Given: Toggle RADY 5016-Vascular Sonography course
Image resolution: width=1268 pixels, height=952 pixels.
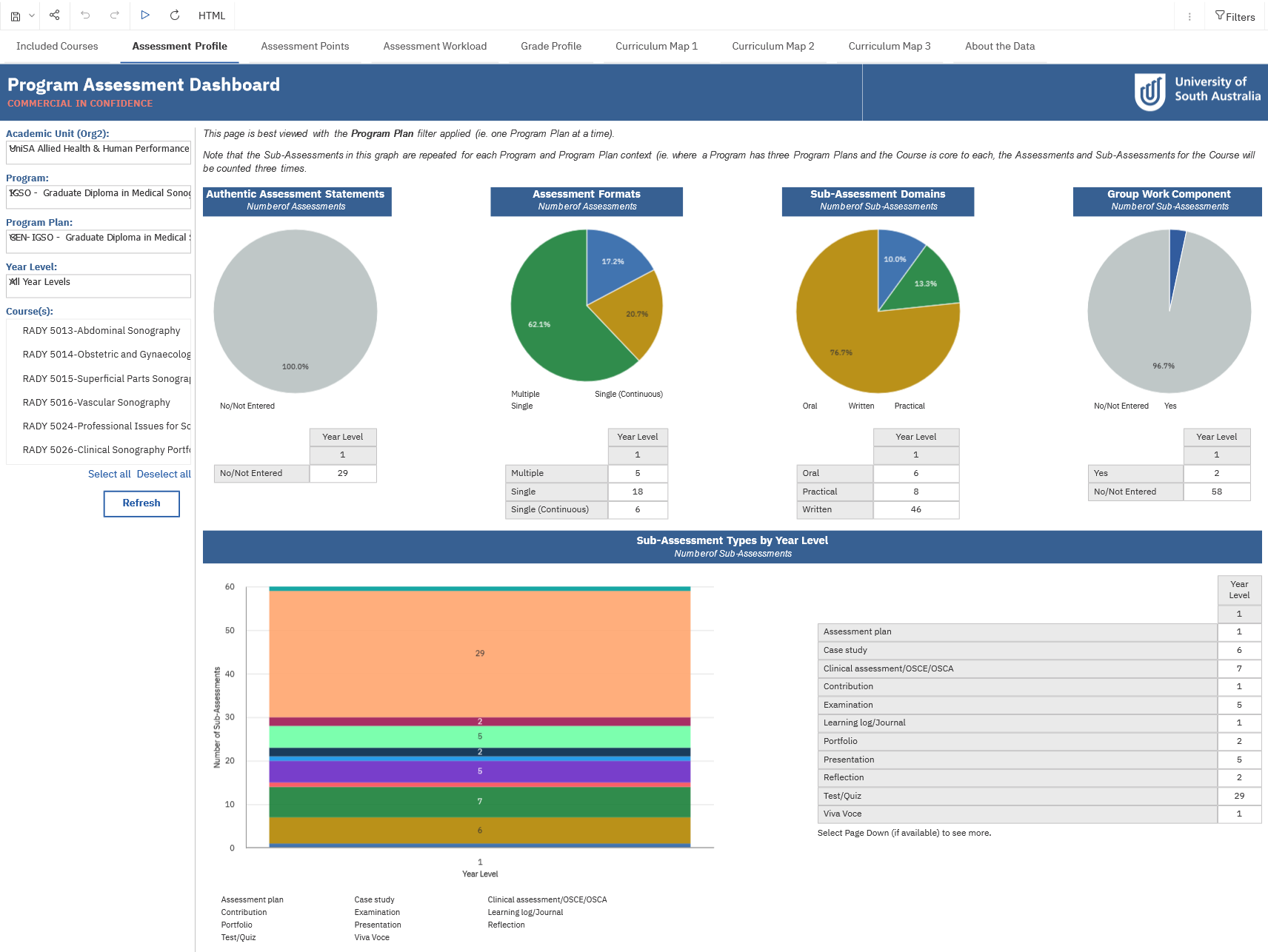Looking at the screenshot, I should pos(96,403).
